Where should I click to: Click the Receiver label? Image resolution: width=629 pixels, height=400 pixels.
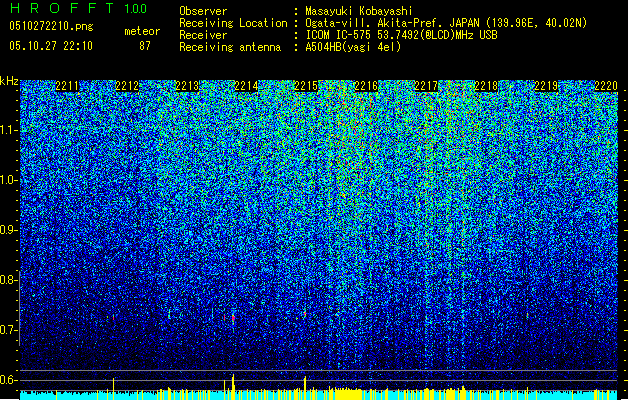(203, 35)
